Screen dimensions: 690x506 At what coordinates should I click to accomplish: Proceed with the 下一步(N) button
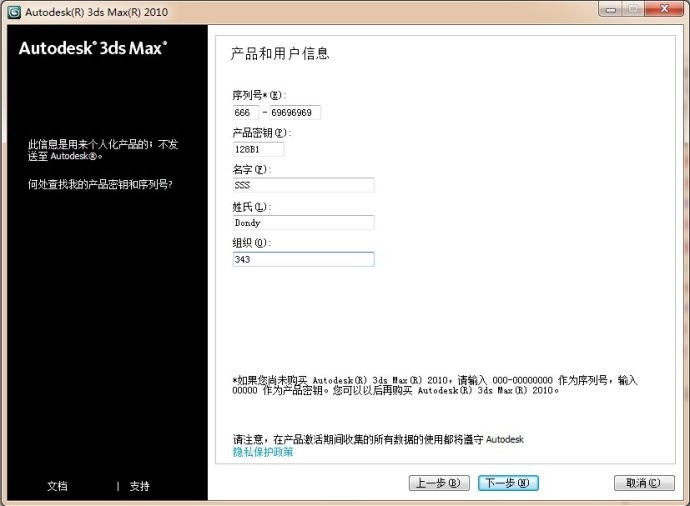click(x=509, y=483)
